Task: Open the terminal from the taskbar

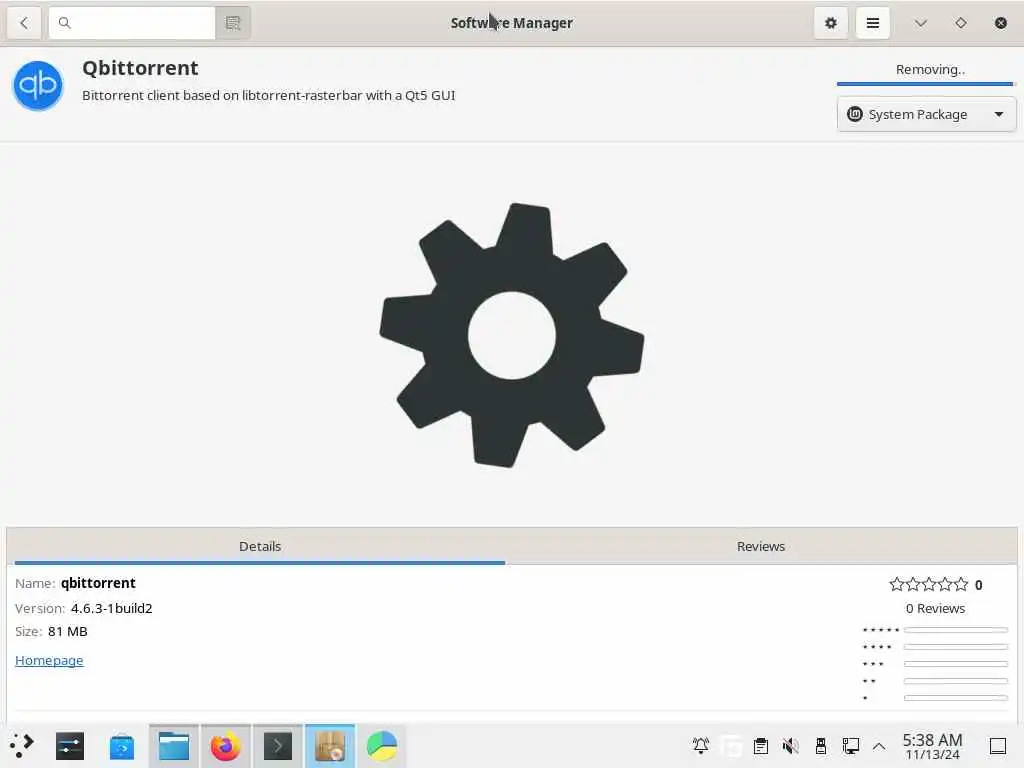Action: pyautogui.click(x=278, y=746)
